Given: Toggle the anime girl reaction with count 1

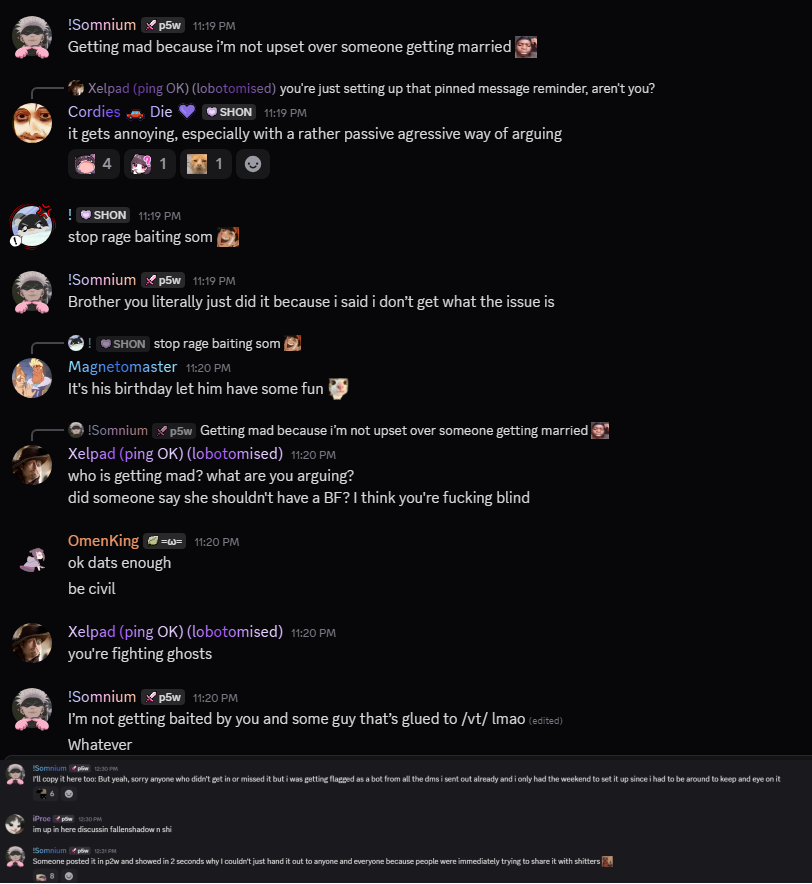Looking at the screenshot, I should (x=149, y=164).
